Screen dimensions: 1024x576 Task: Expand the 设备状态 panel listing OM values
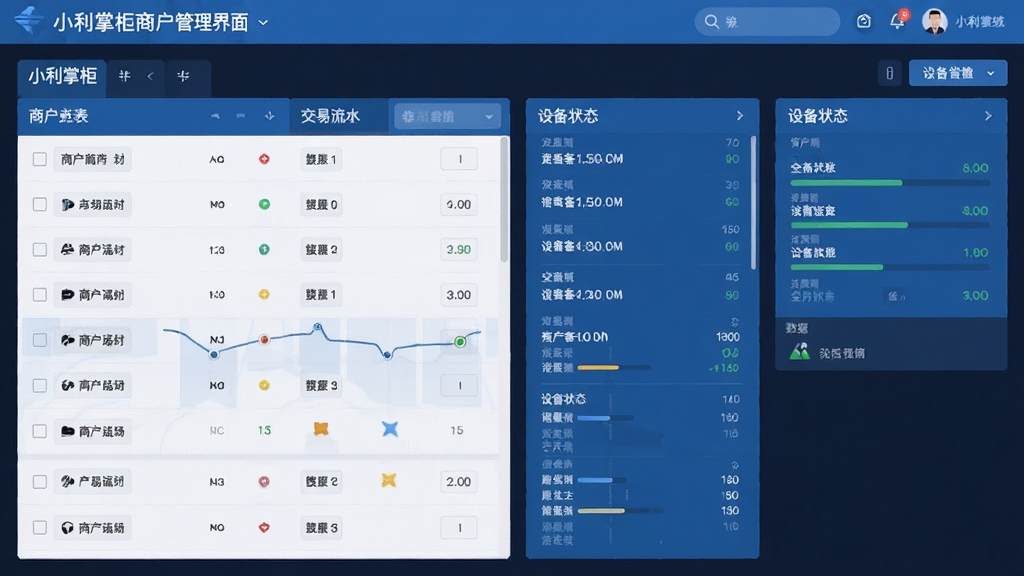click(739, 116)
